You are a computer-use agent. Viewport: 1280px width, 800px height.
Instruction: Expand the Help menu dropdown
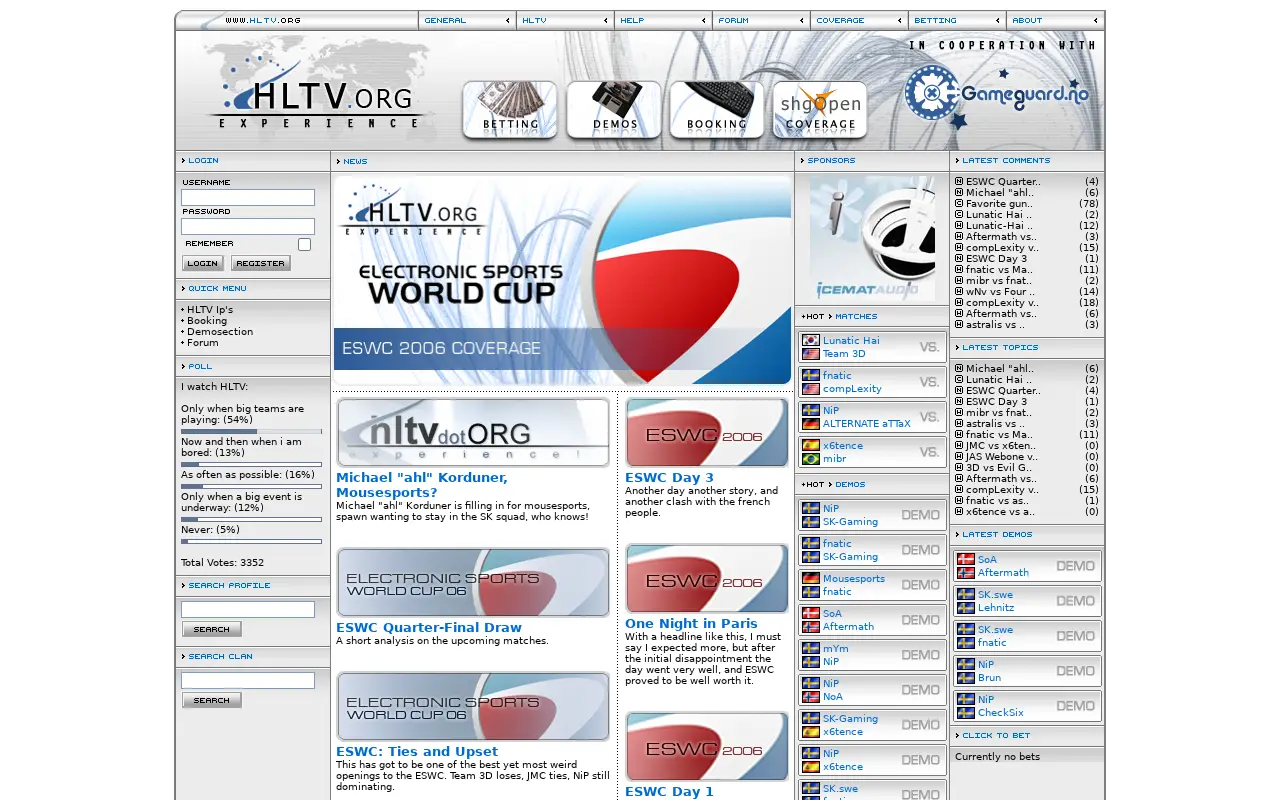pos(663,20)
